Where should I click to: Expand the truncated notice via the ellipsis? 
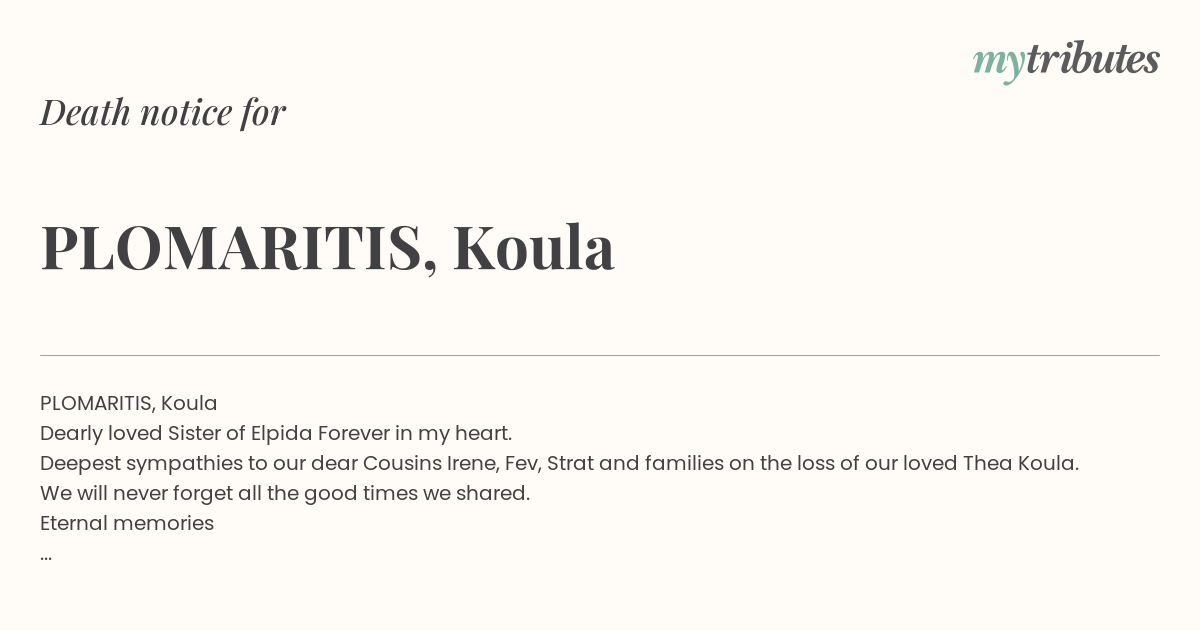[46, 557]
